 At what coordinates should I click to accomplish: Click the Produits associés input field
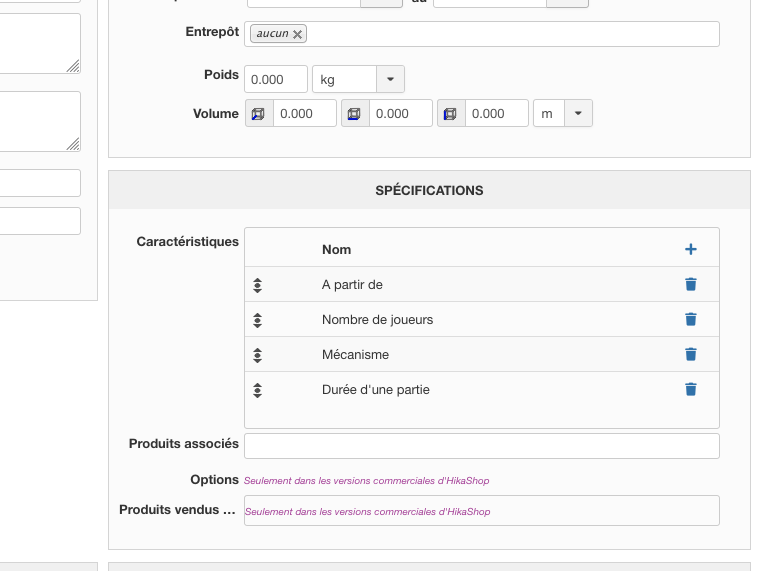pos(482,446)
